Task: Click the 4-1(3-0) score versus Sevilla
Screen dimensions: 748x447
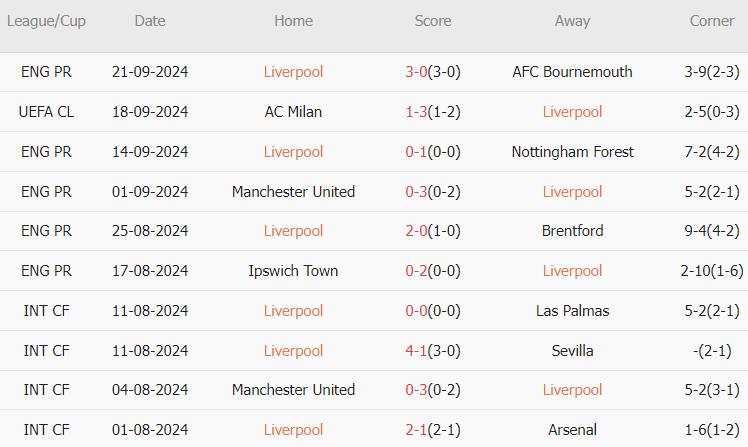Action: [432, 351]
